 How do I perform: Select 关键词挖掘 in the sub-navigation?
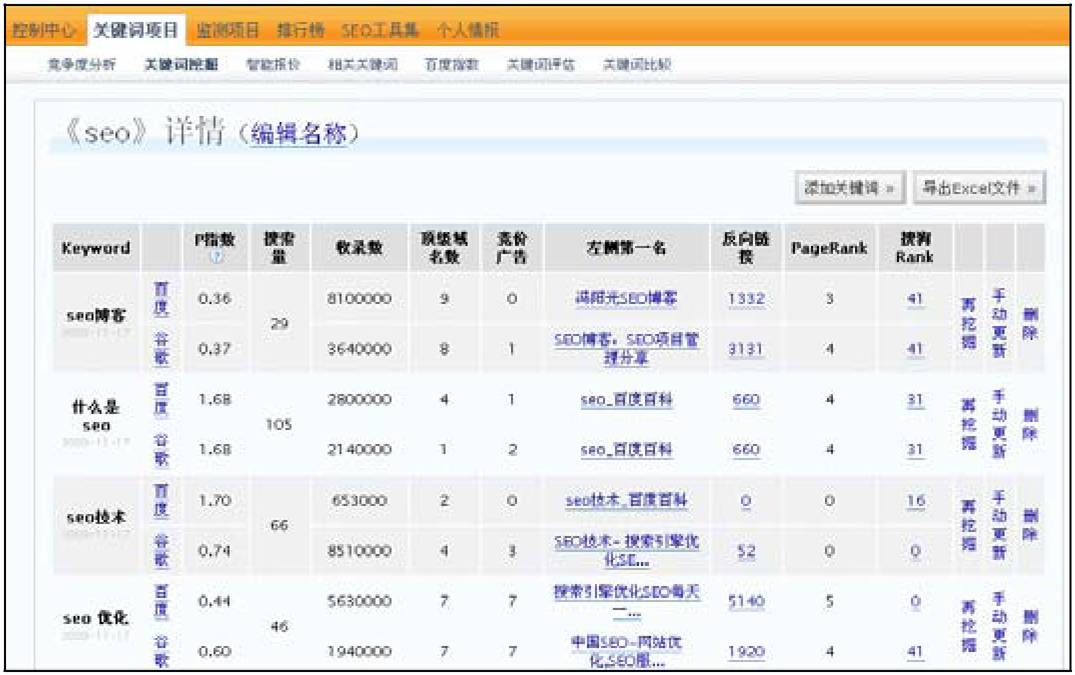(181, 64)
